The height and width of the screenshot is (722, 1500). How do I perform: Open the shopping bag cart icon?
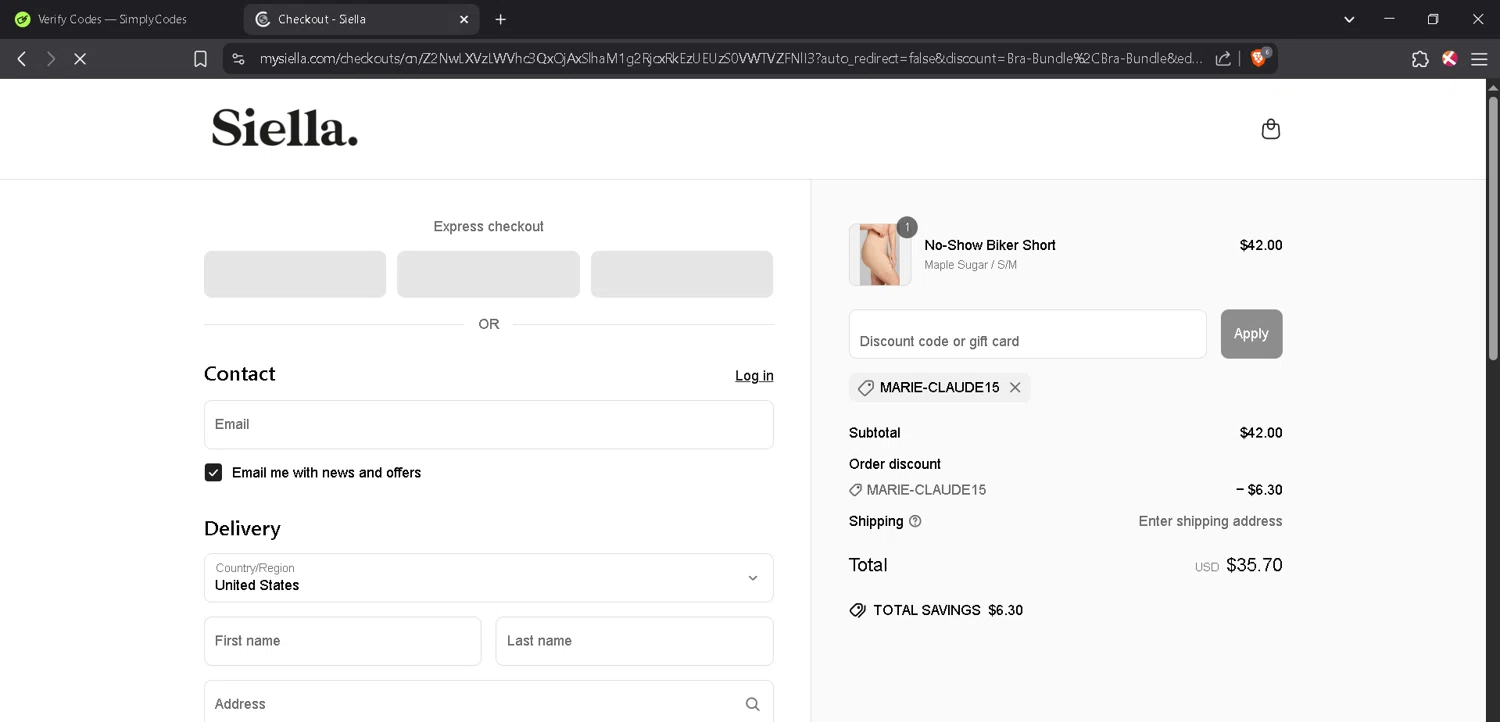tap(1270, 129)
